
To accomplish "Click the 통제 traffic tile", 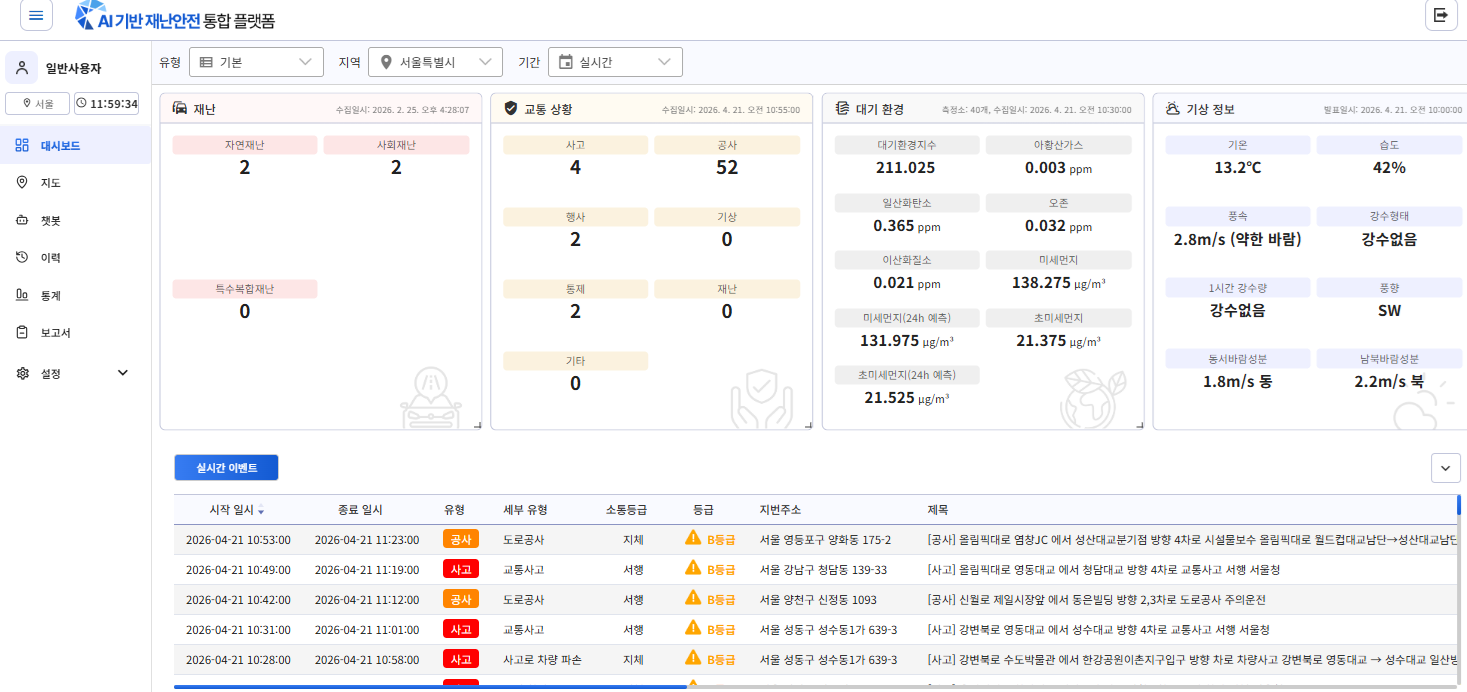I will coord(575,301).
